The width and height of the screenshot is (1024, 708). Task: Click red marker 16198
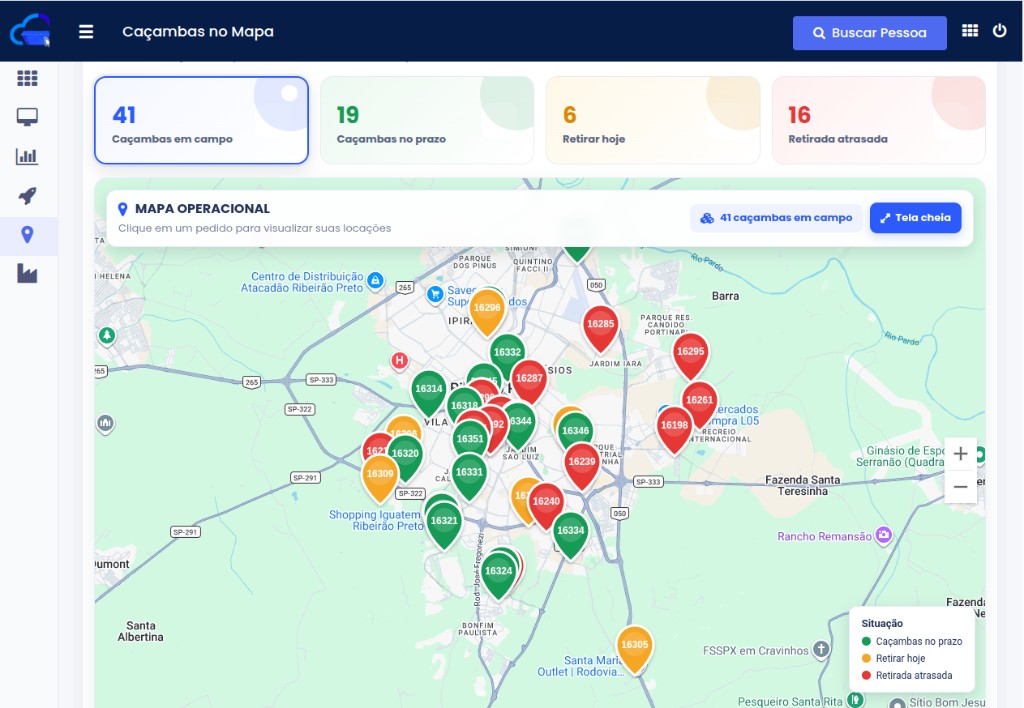pos(674,426)
